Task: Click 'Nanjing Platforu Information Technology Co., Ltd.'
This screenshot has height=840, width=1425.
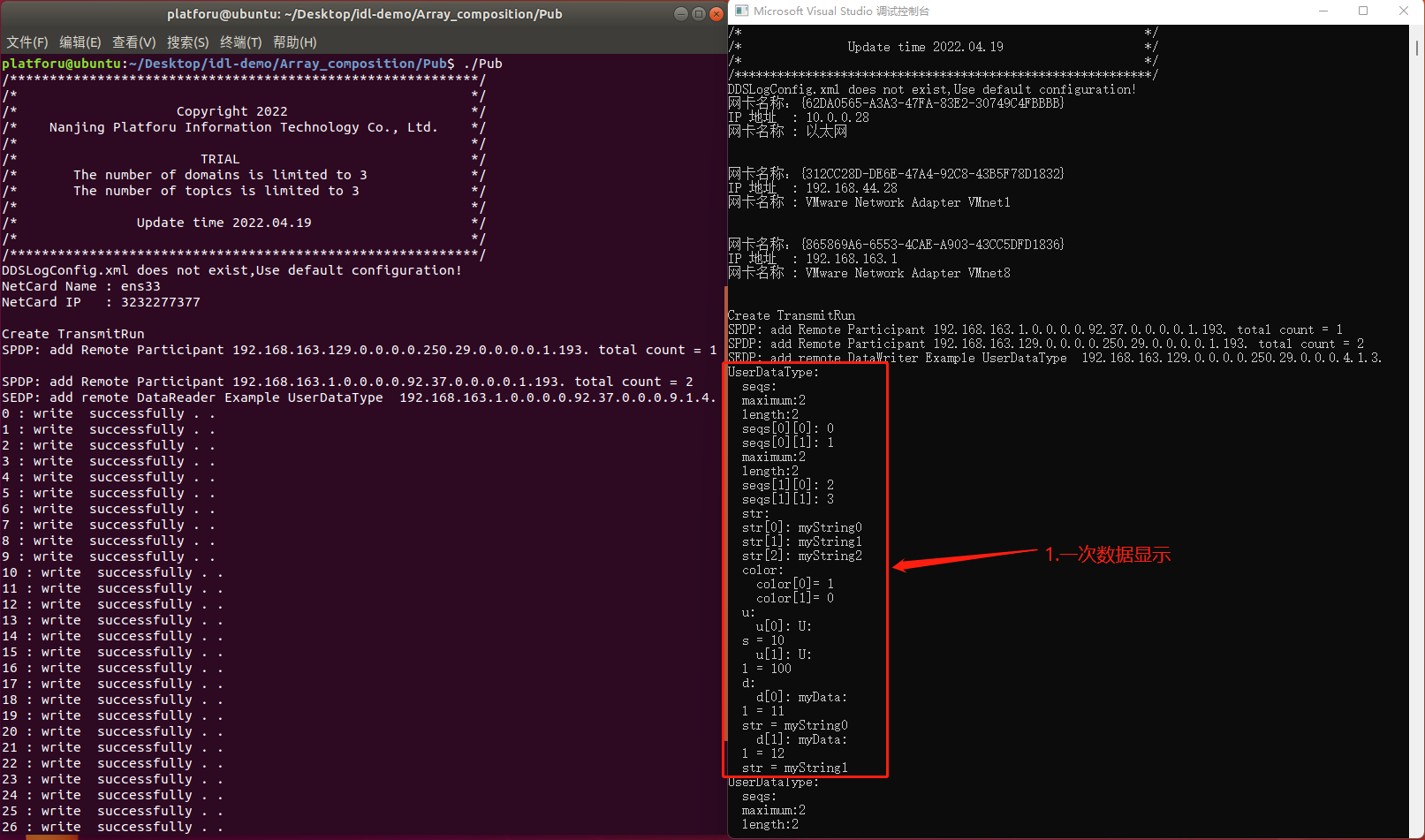Action: coord(244,127)
